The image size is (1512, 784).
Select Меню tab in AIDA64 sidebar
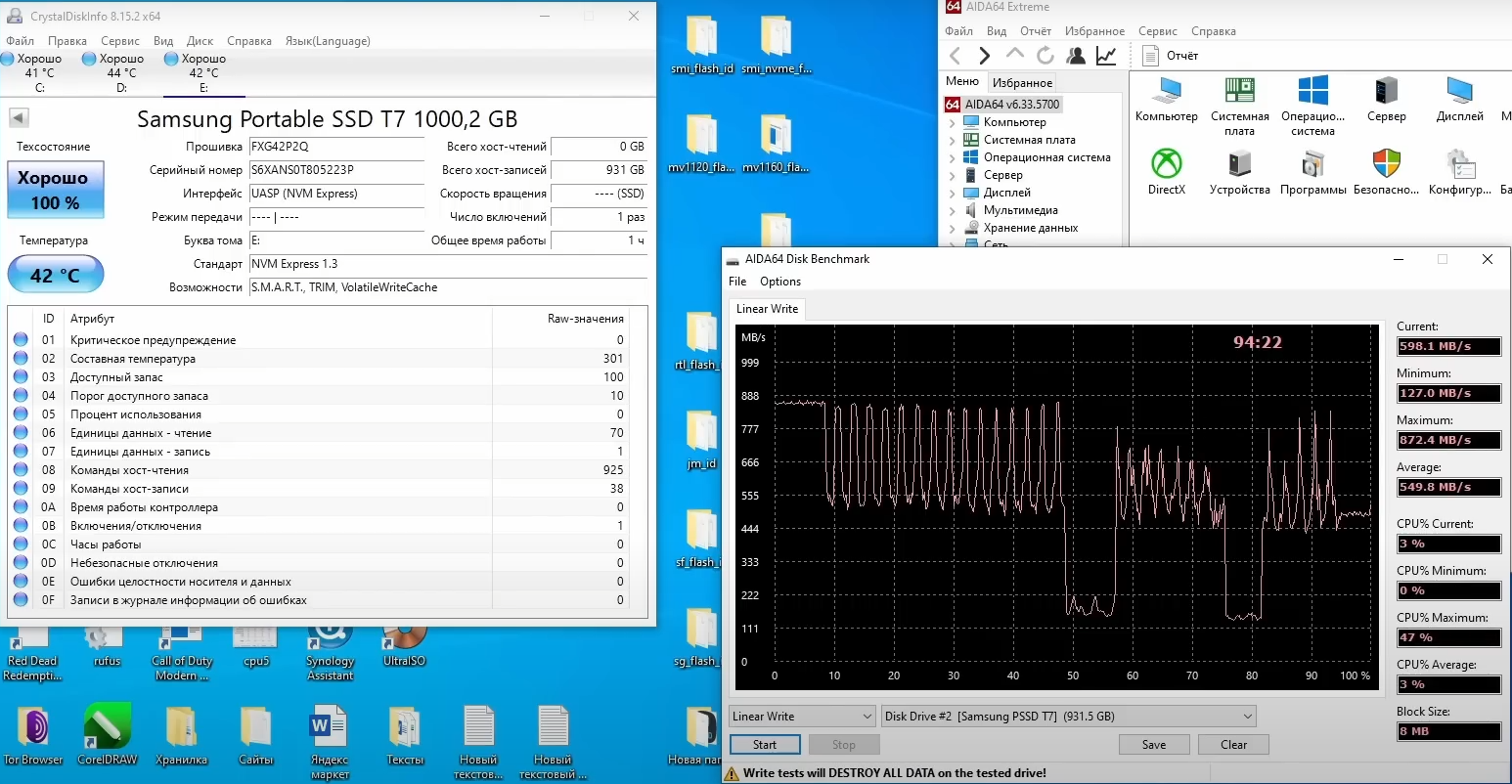[x=962, y=81]
